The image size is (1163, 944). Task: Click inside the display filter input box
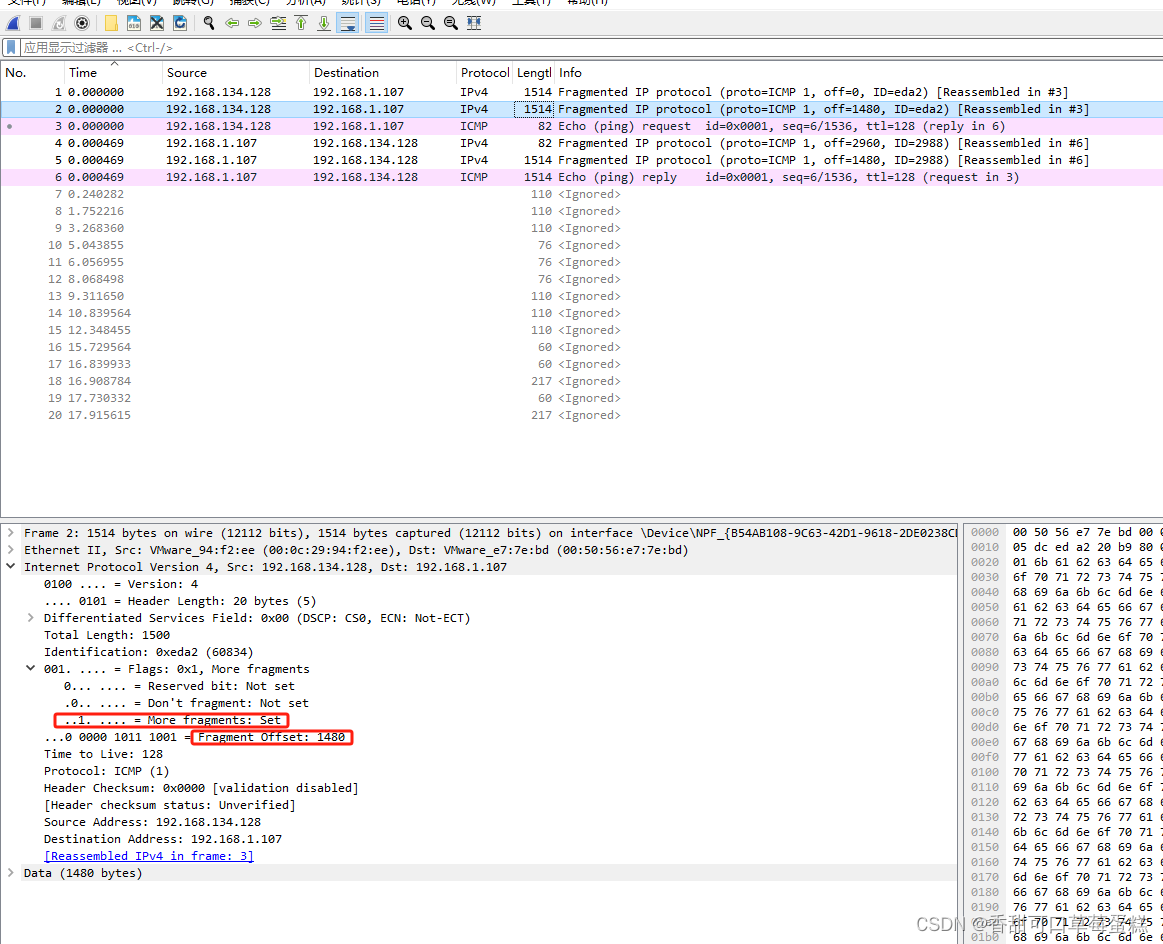tap(300, 47)
